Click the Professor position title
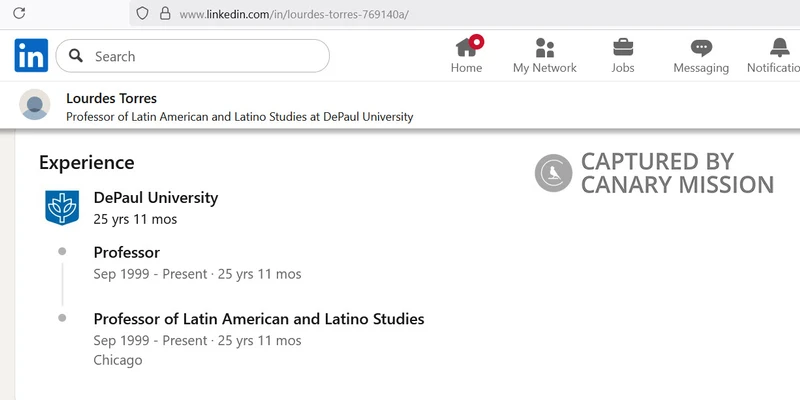Image resolution: width=800 pixels, height=400 pixels. pos(127,253)
